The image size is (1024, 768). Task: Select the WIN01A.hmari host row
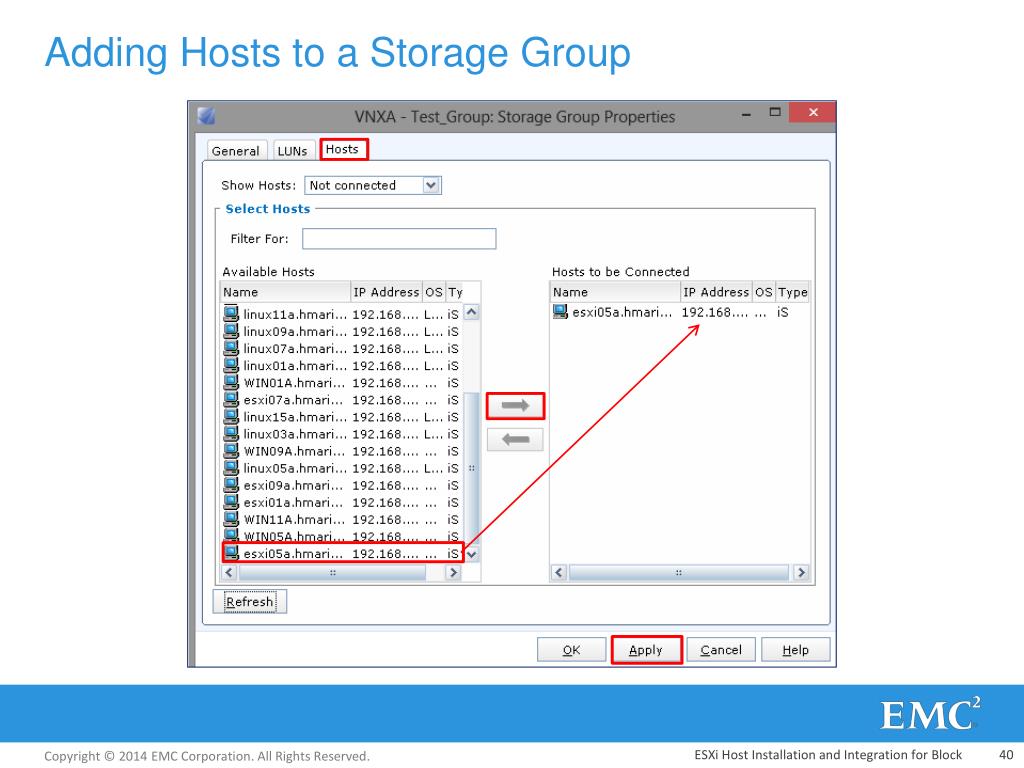click(x=342, y=382)
